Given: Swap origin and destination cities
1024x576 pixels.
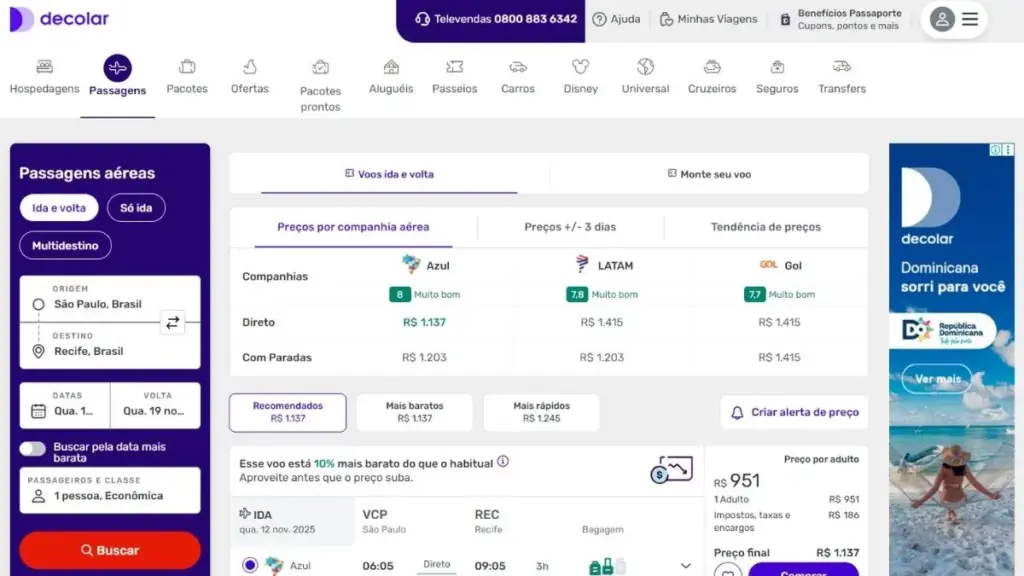Looking at the screenshot, I should tap(173, 322).
